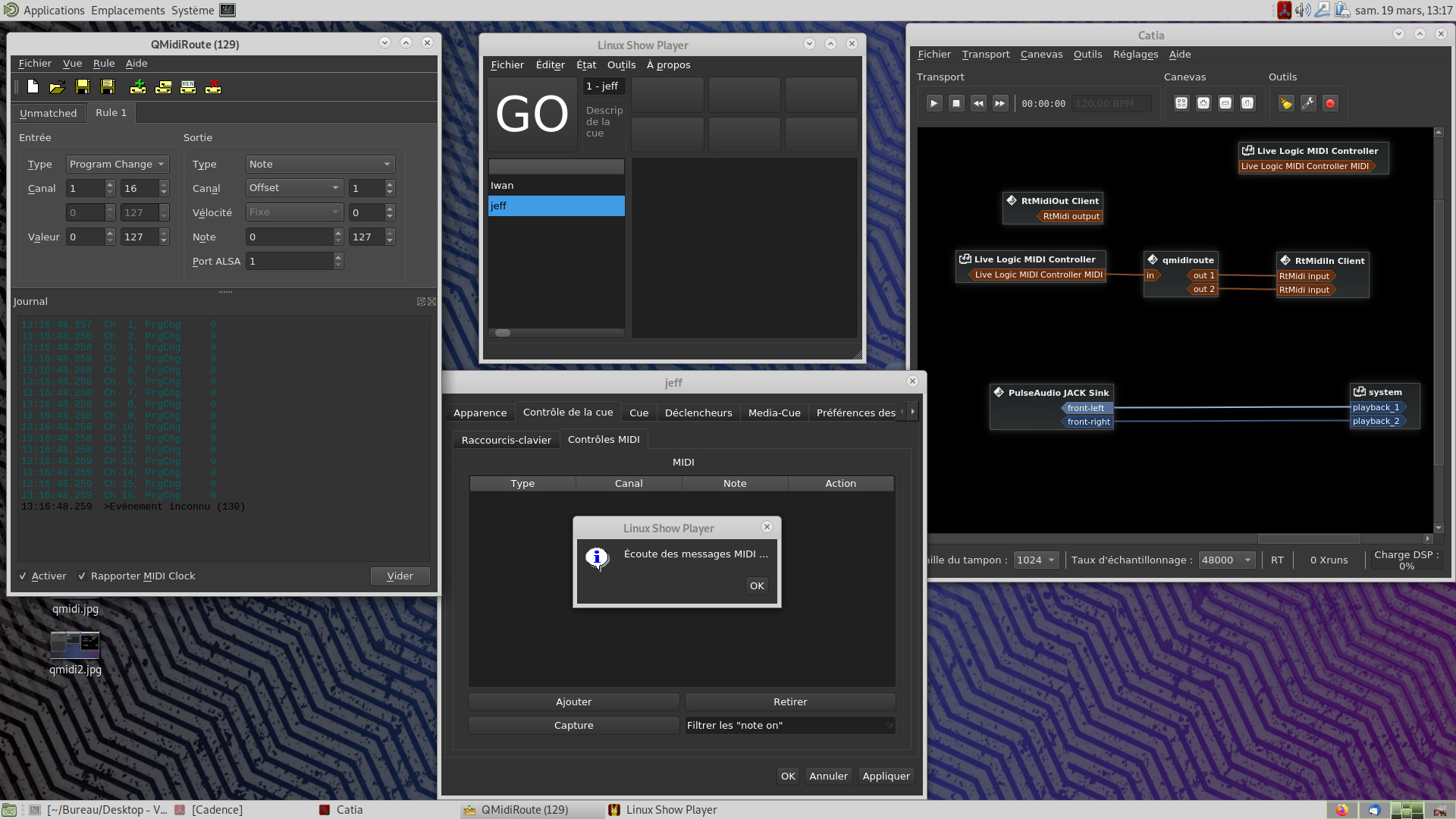Viewport: 1456px width, 819px height.
Task: Click the rename rule icon
Action: (x=188, y=87)
